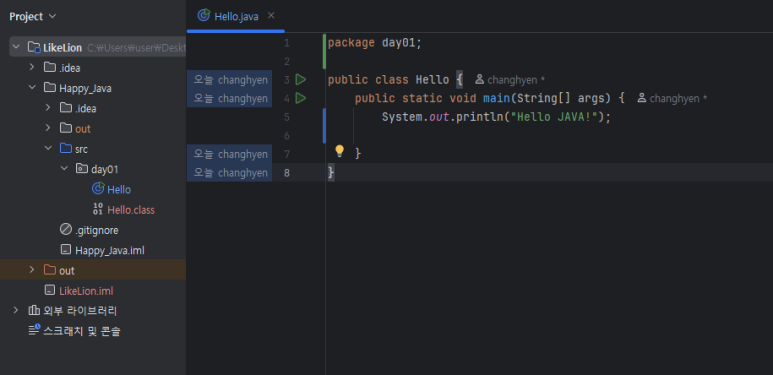Expand the orange out folder under Happy_Java

coord(48,128)
